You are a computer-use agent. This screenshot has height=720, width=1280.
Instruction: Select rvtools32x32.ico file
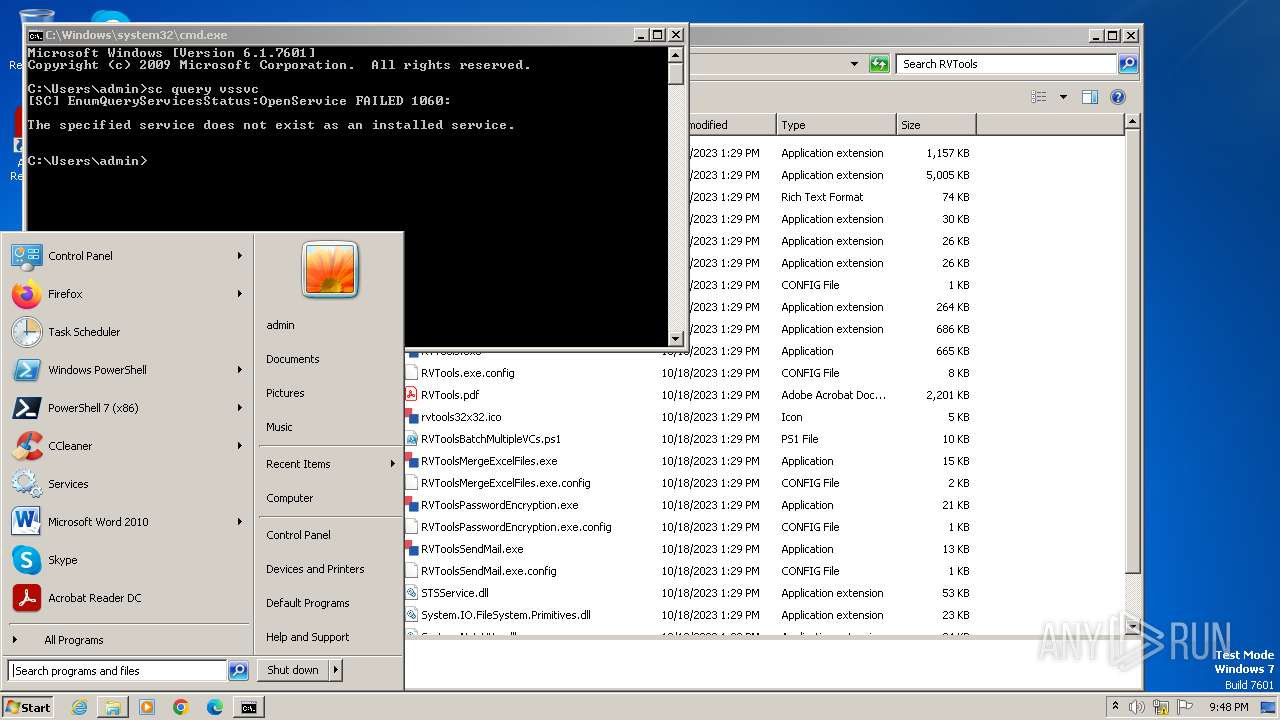pos(453,417)
